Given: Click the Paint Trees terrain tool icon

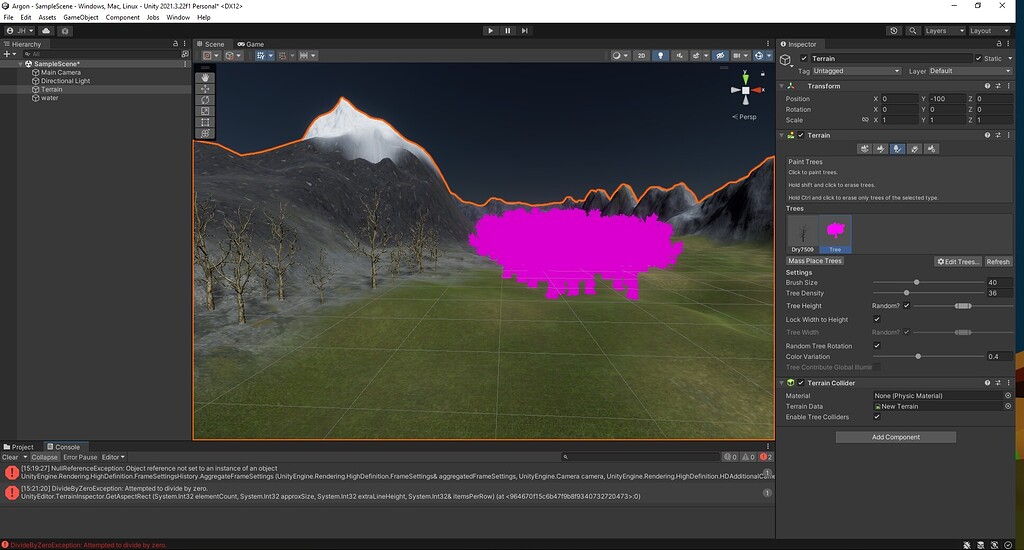Looking at the screenshot, I should 897,149.
